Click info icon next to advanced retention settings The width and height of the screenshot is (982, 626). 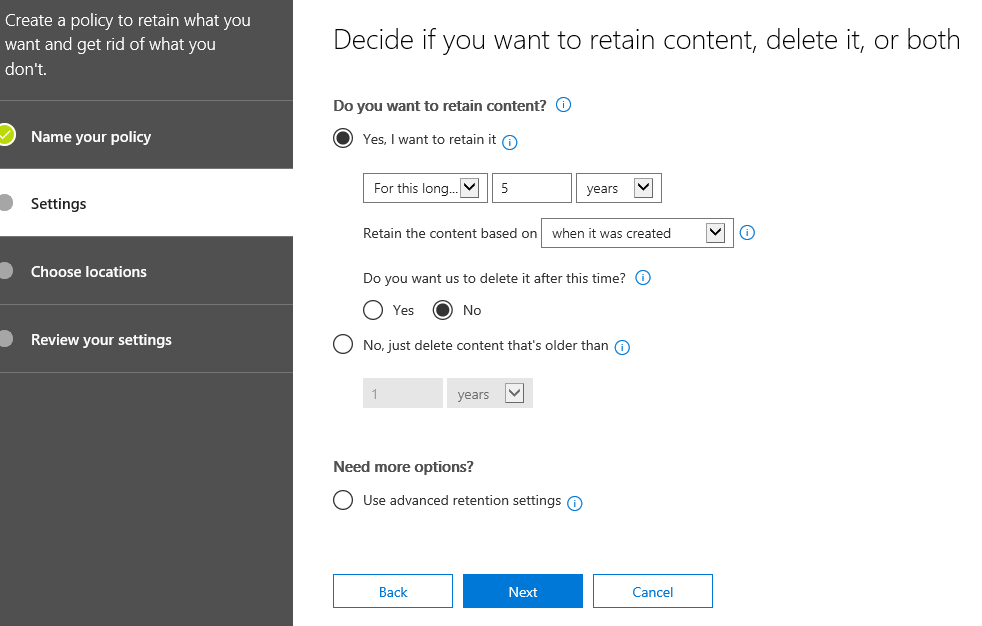(575, 503)
